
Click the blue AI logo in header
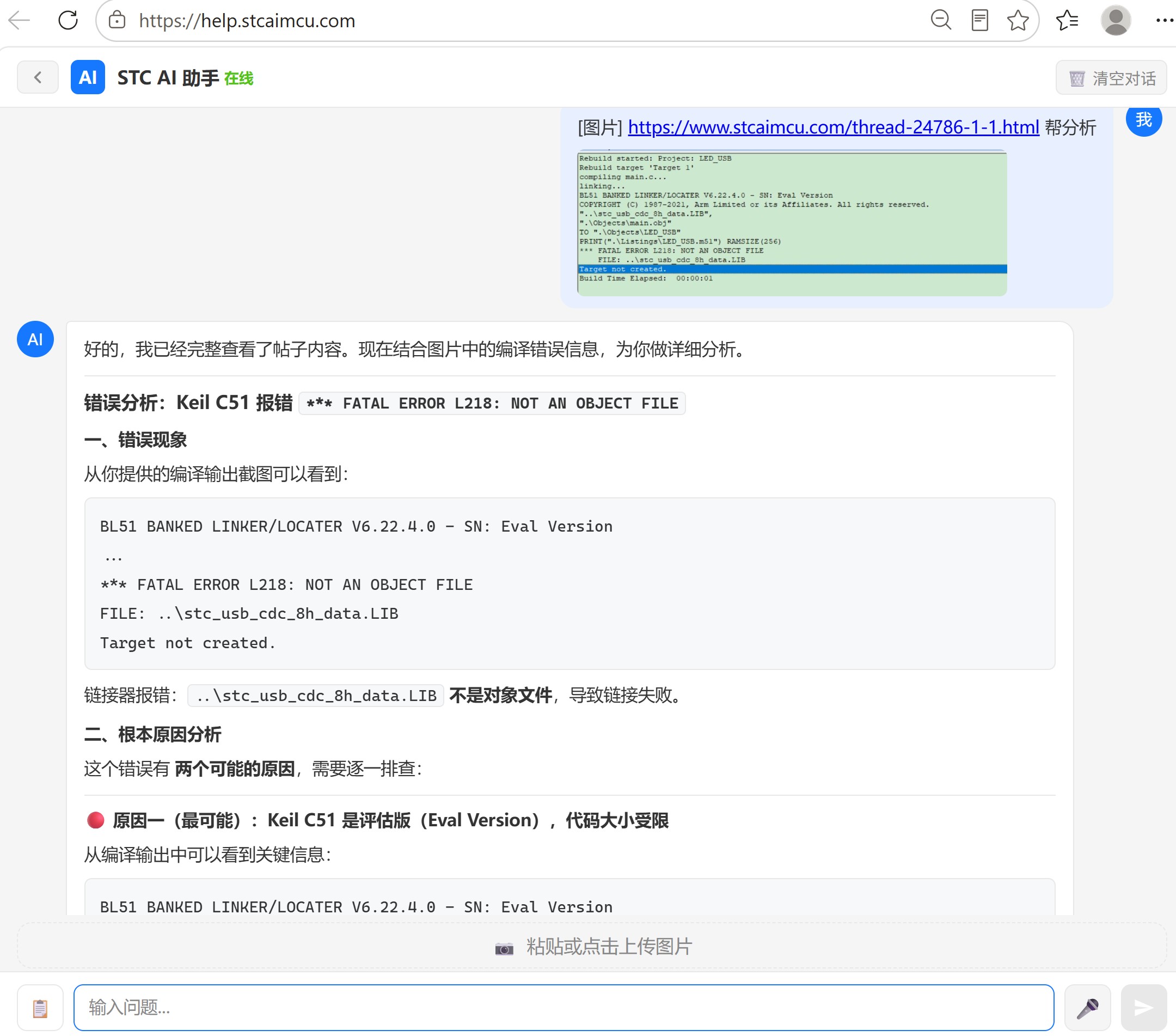click(x=88, y=77)
